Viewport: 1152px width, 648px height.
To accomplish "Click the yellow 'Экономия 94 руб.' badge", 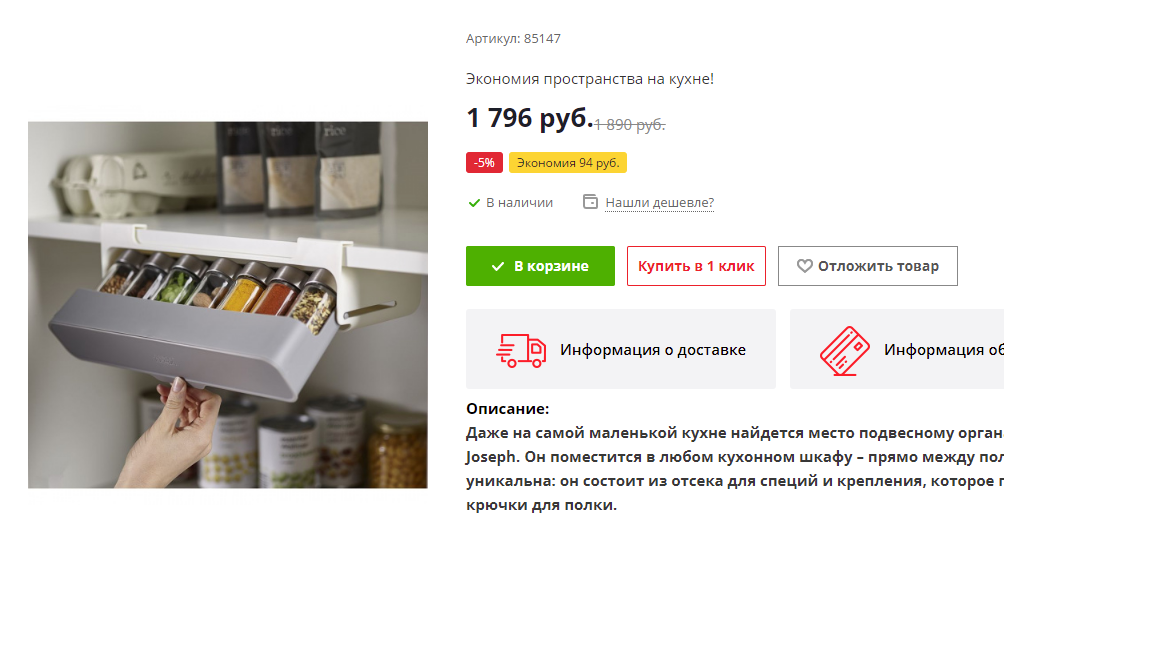I will pos(567,162).
